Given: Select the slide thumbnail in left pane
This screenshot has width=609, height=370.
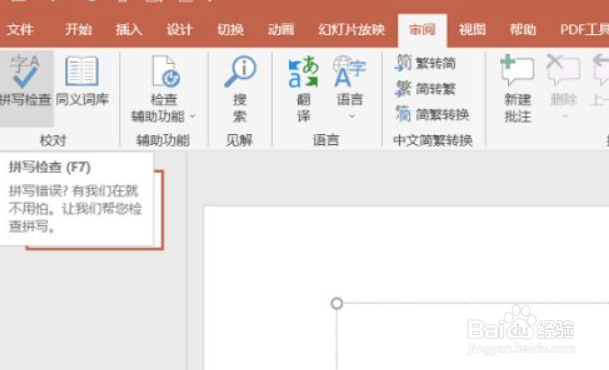Looking at the screenshot, I should click(158, 210).
